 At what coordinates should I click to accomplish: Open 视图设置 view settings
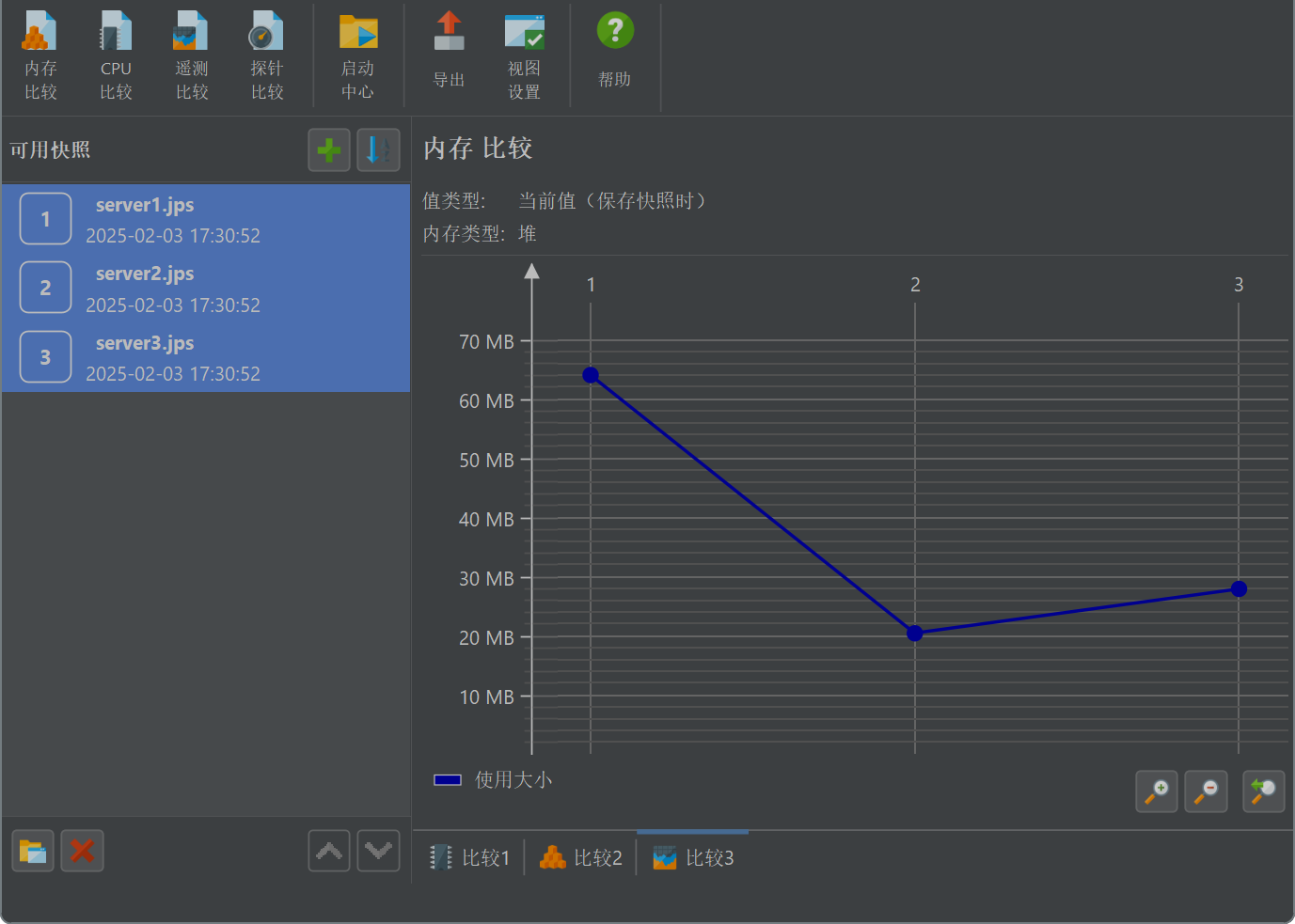pos(524,55)
